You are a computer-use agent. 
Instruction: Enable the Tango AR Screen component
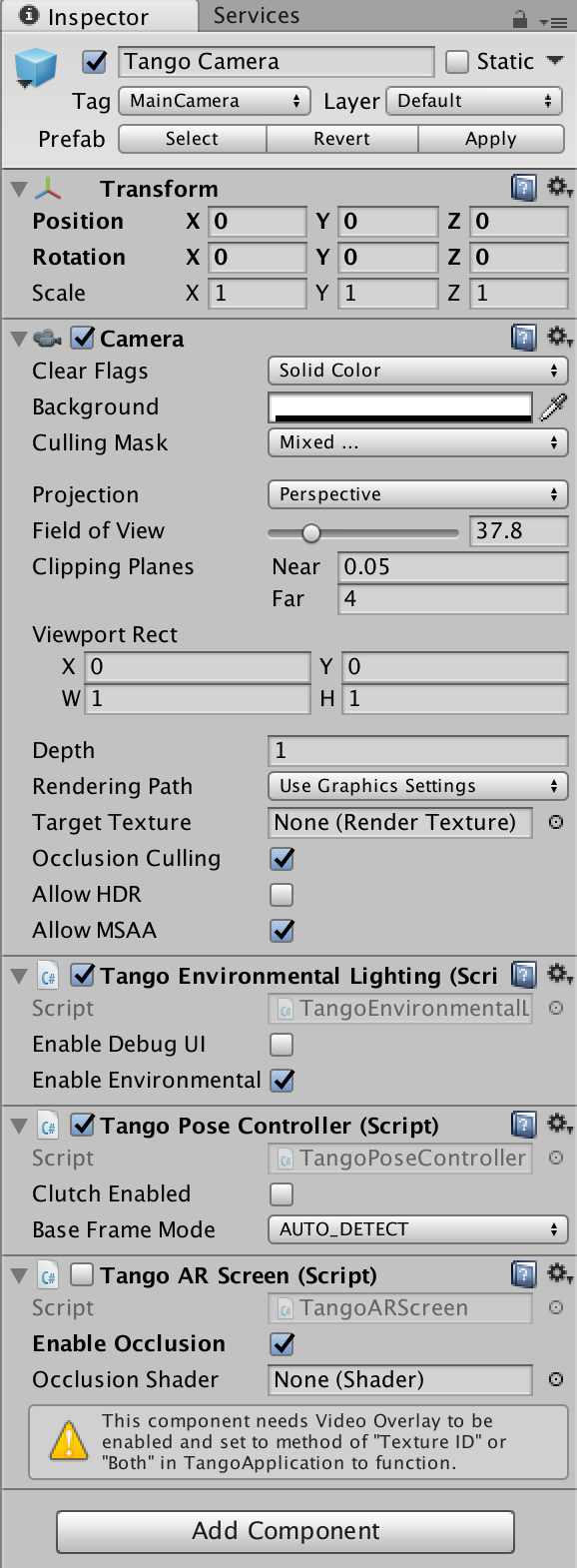[83, 1274]
